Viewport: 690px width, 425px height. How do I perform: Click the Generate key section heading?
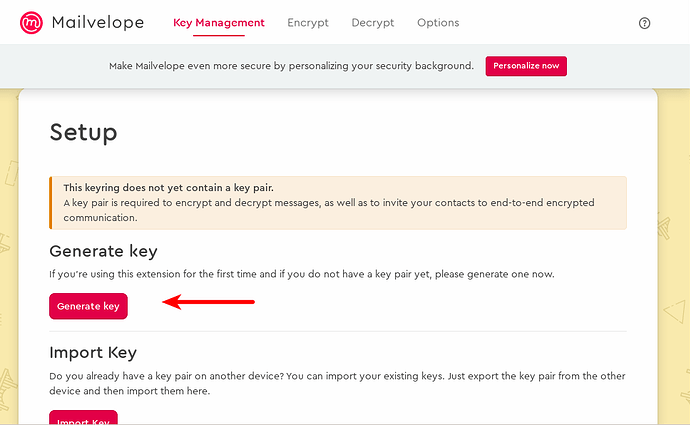tap(103, 251)
